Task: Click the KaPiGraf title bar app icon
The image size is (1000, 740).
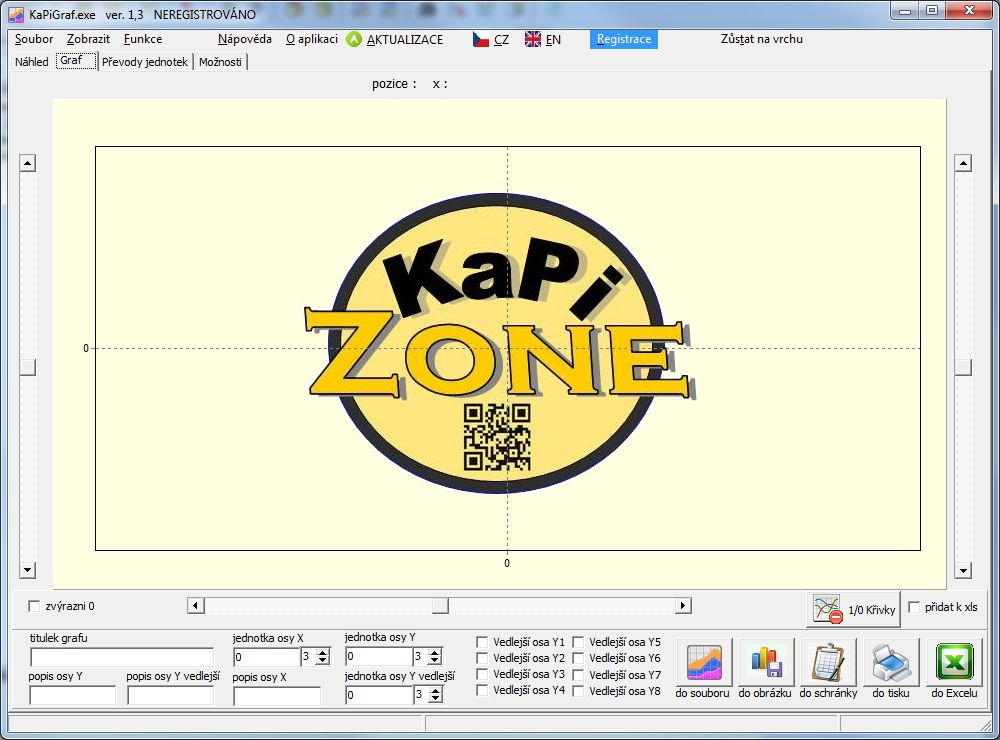Action: 16,14
